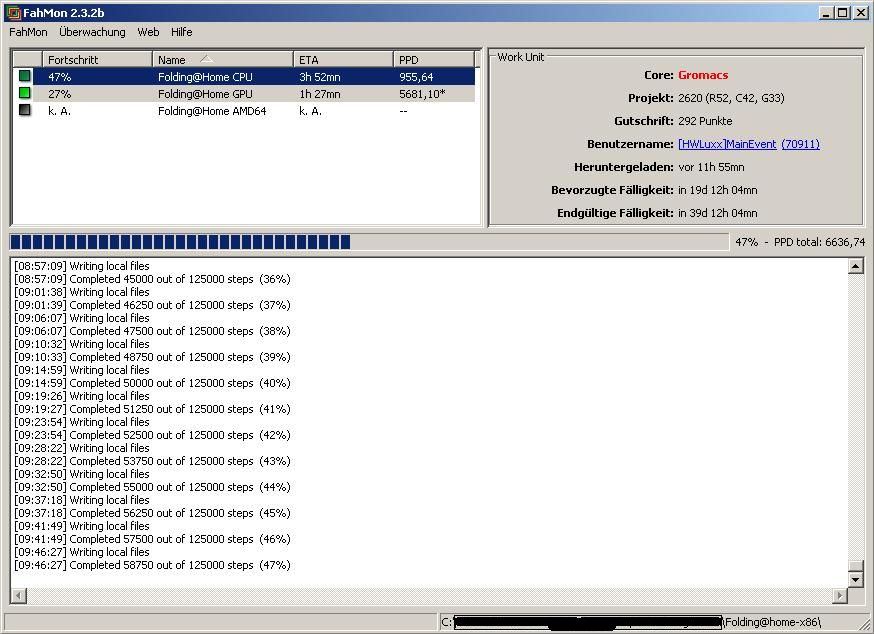Click the 292 Punkte credit value
The width and height of the screenshot is (874, 634).
coord(705,121)
